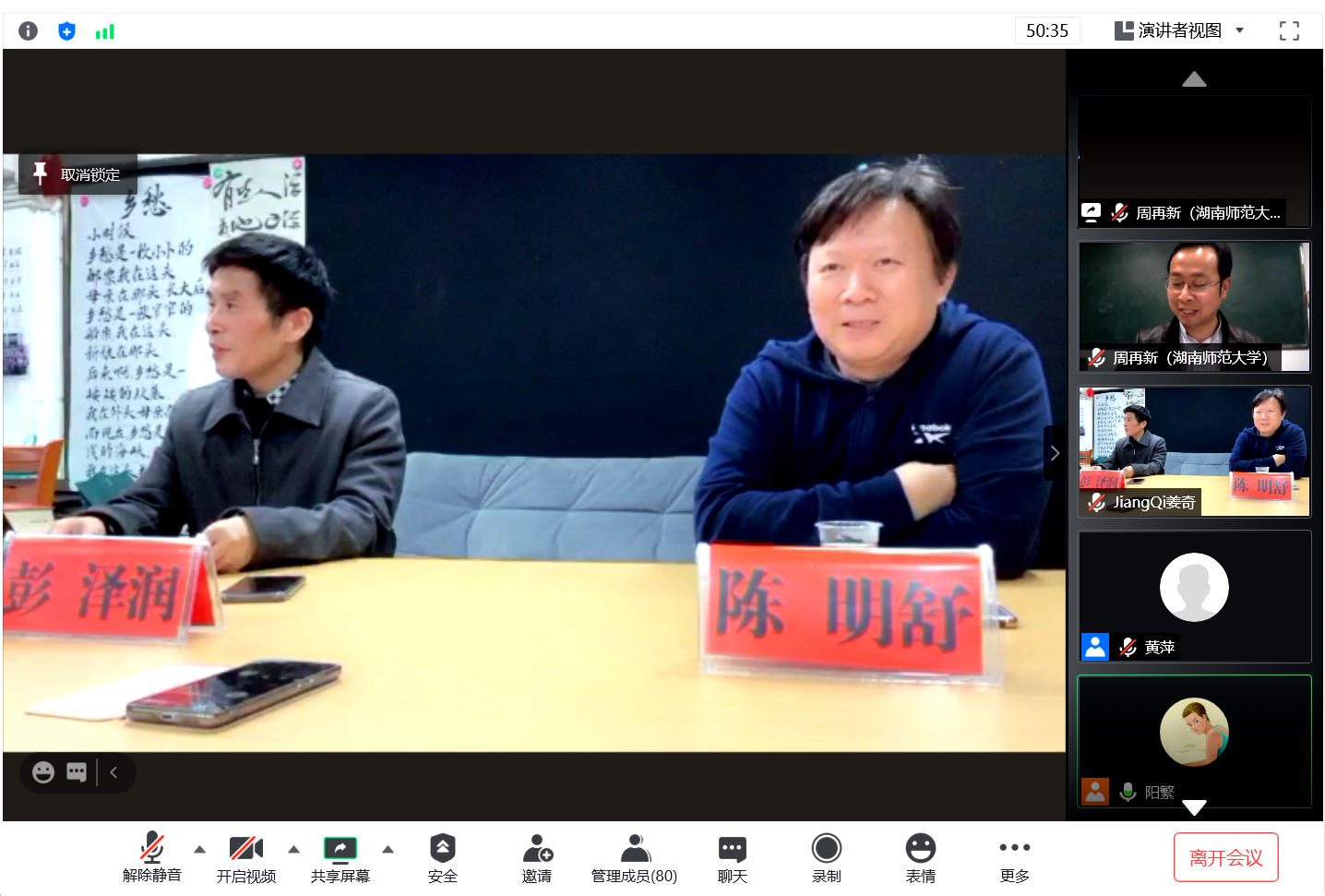Open the Security (安全) options
This screenshot has height=896, width=1325.
[x=443, y=858]
